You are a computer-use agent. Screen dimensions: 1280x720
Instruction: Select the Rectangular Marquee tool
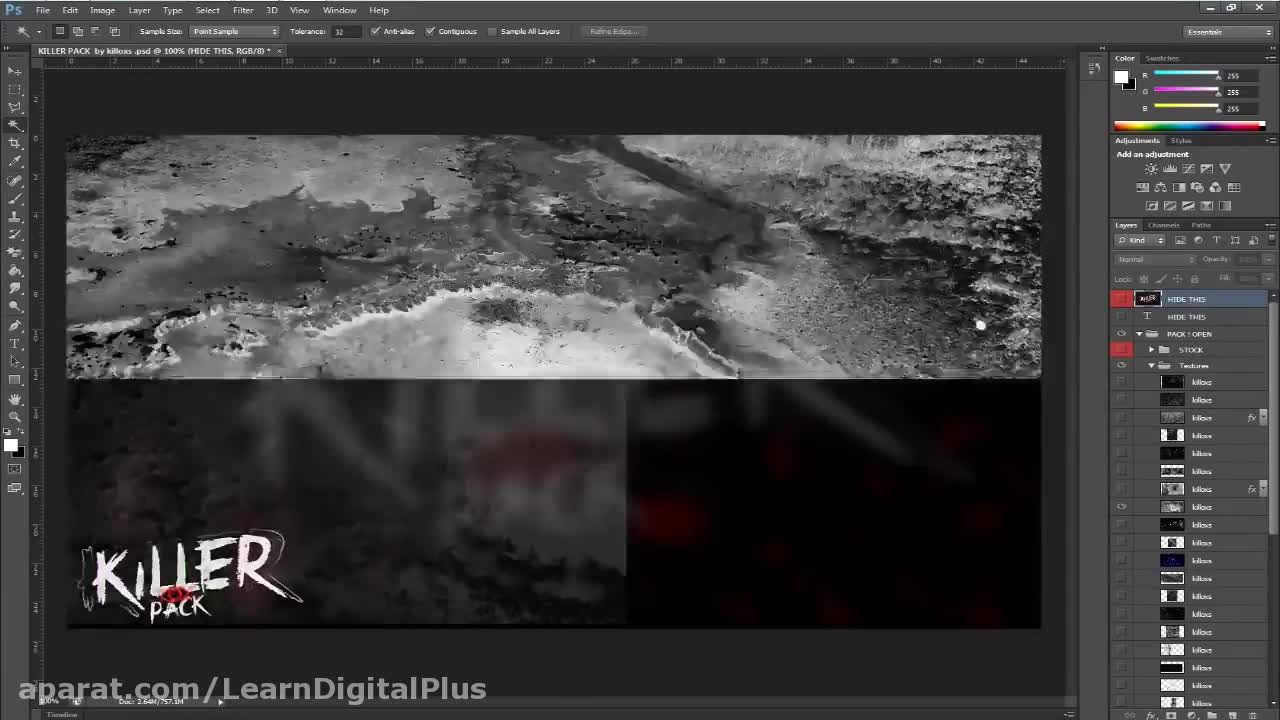(15, 89)
